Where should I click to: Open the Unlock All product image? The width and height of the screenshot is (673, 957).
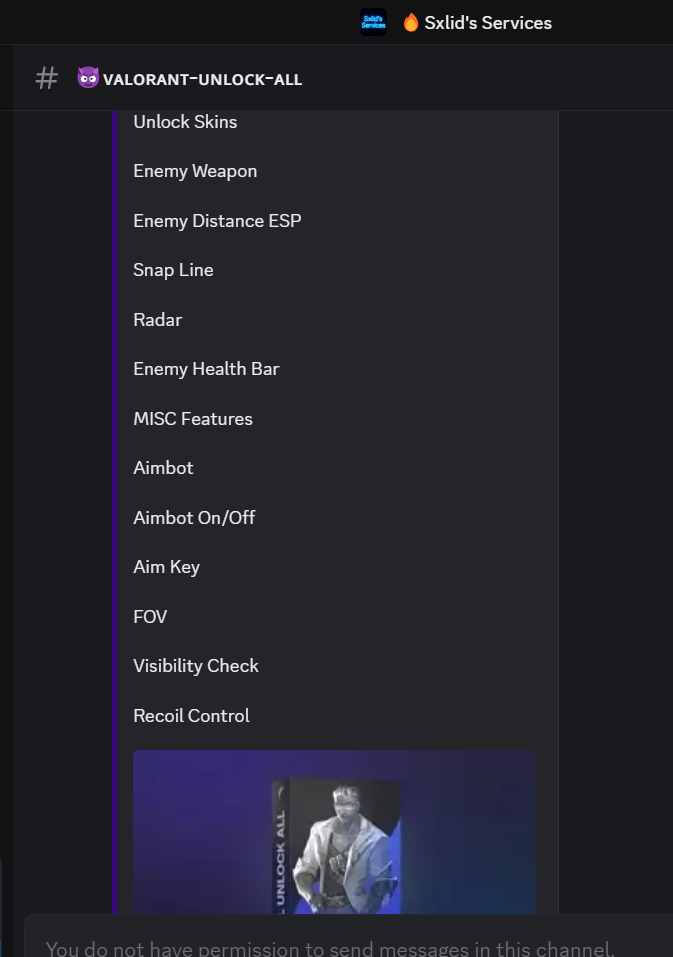click(334, 832)
